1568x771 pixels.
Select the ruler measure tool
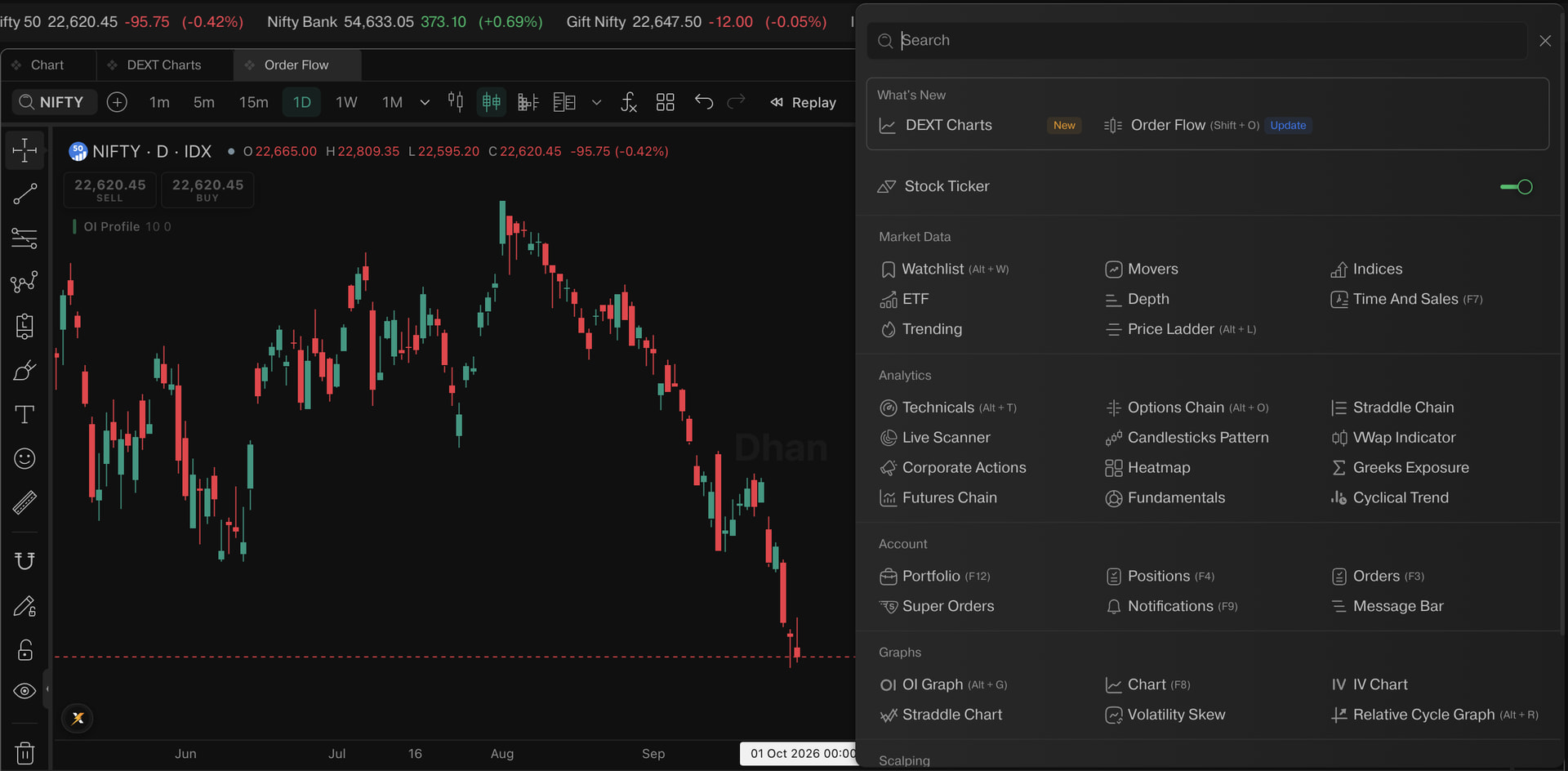coord(24,502)
